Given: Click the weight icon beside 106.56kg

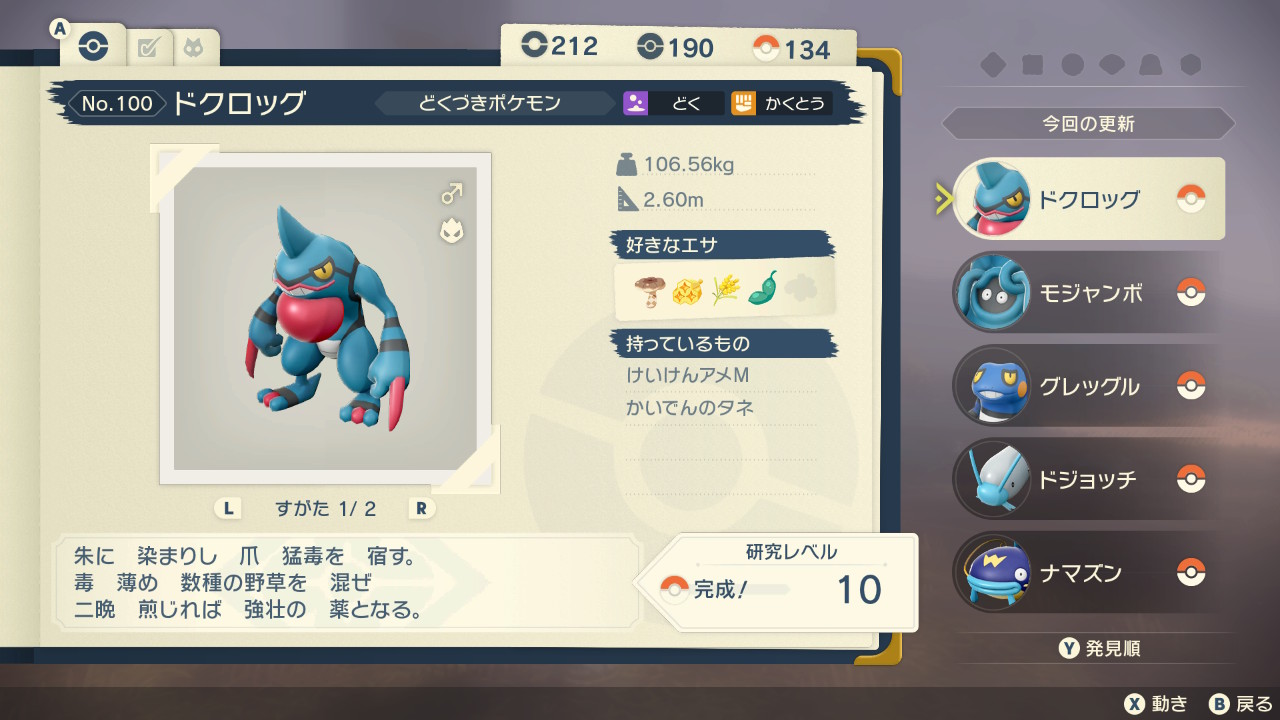Looking at the screenshot, I should pyautogui.click(x=627, y=164).
